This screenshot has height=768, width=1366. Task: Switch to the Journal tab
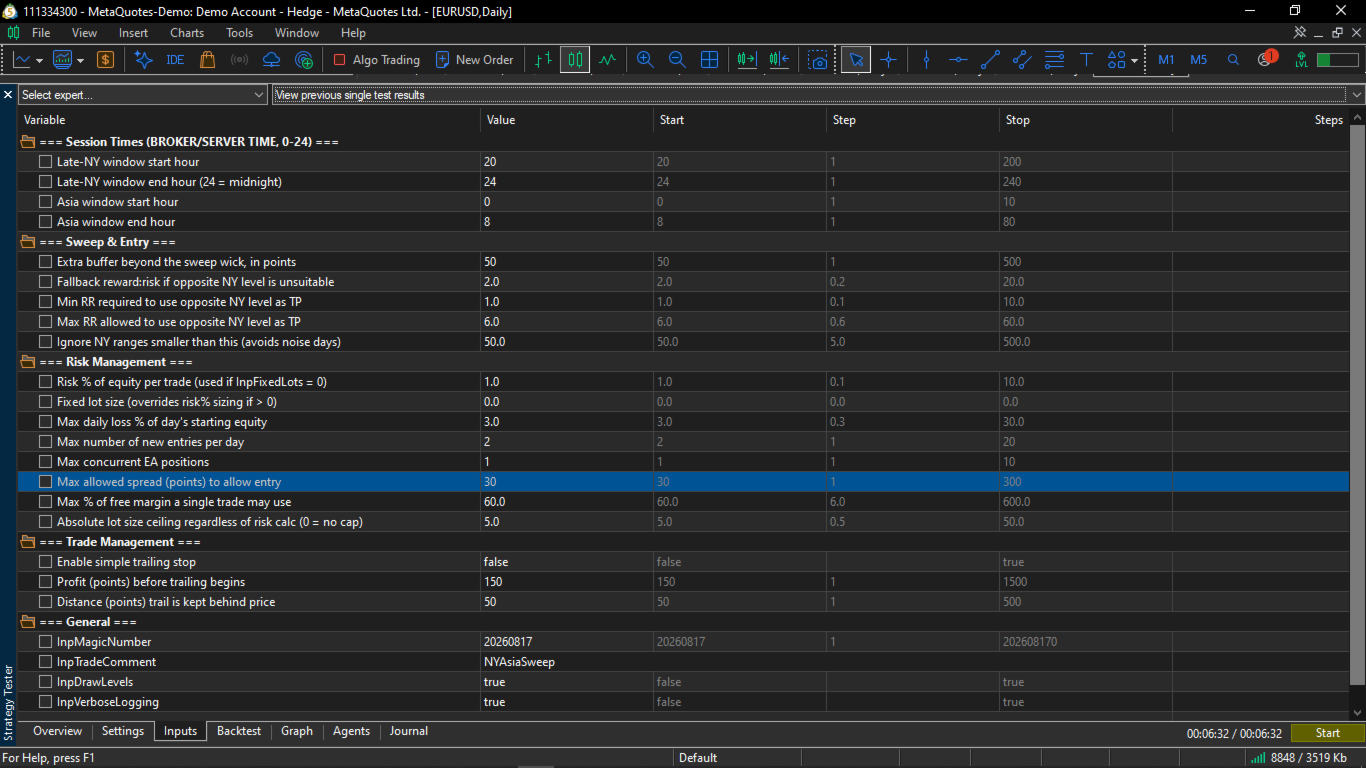[x=409, y=731]
